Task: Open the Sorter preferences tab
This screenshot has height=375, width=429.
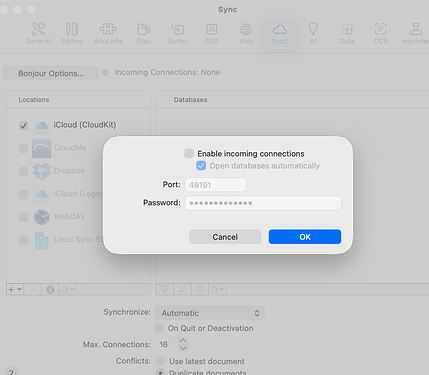Action: click(177, 34)
